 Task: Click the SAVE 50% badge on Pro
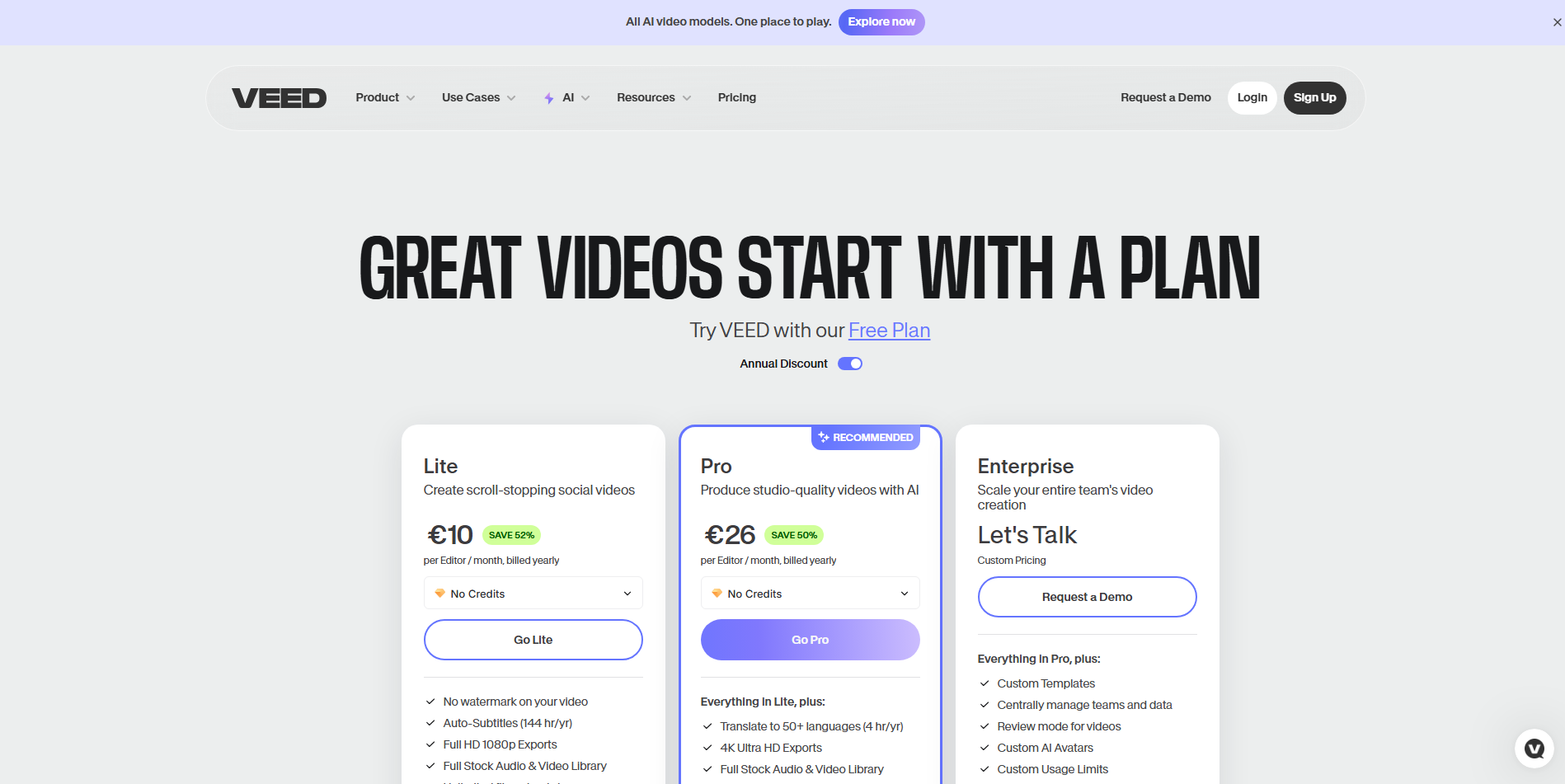pyautogui.click(x=794, y=535)
